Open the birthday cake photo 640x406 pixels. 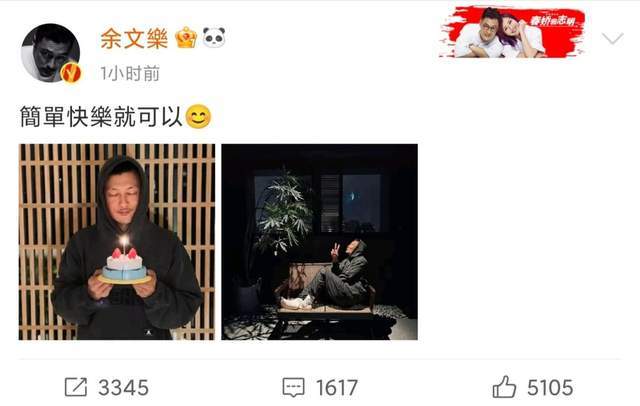pyautogui.click(x=117, y=242)
